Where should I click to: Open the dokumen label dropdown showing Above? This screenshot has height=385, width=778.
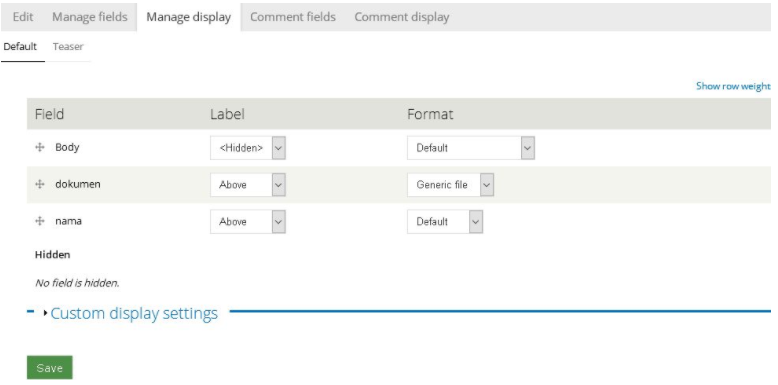[248, 185]
